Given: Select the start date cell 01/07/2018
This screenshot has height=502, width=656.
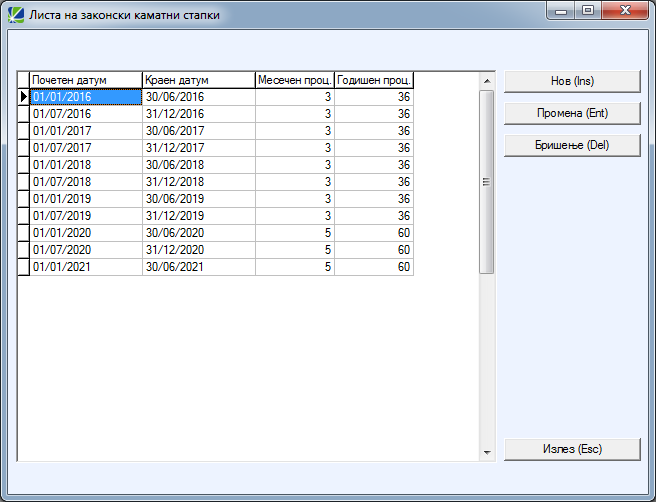Looking at the screenshot, I should 86,182.
